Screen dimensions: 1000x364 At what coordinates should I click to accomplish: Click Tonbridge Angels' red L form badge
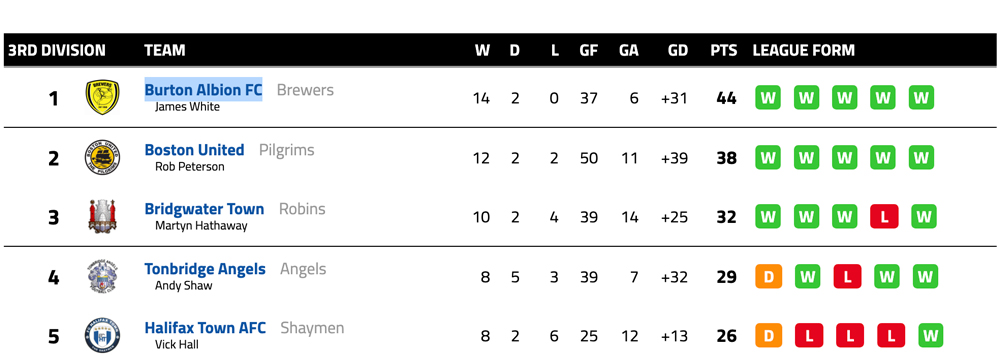click(x=847, y=277)
